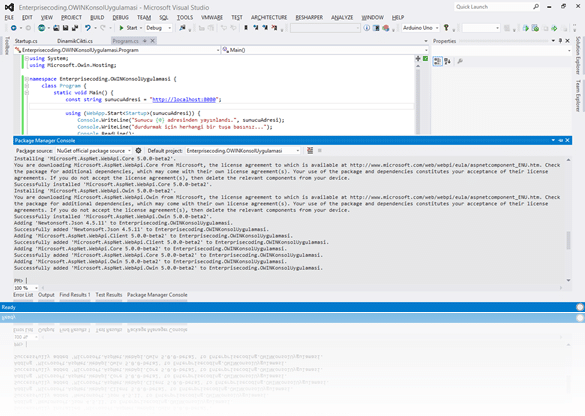The image size is (585, 416).
Task: Start debugging with the green Start button
Action: [x=128, y=28]
